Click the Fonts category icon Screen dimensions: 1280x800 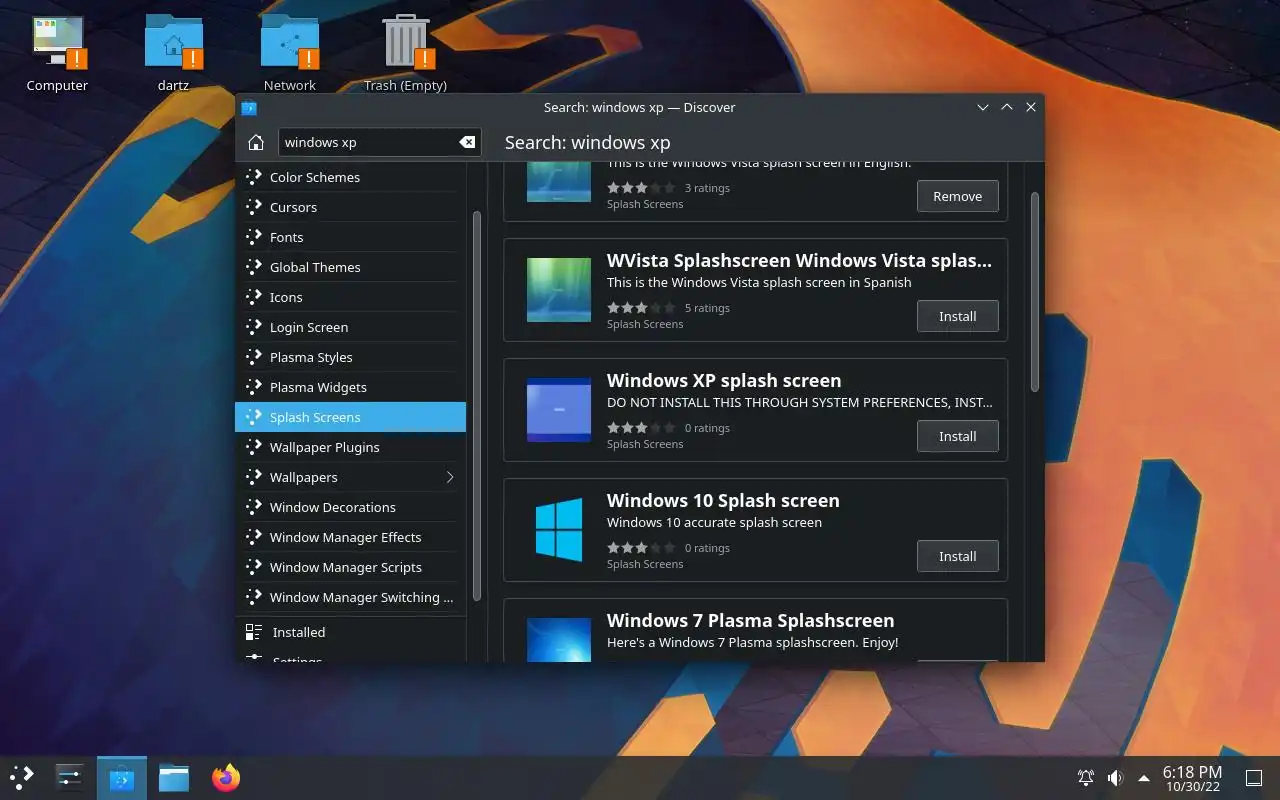[x=253, y=237]
